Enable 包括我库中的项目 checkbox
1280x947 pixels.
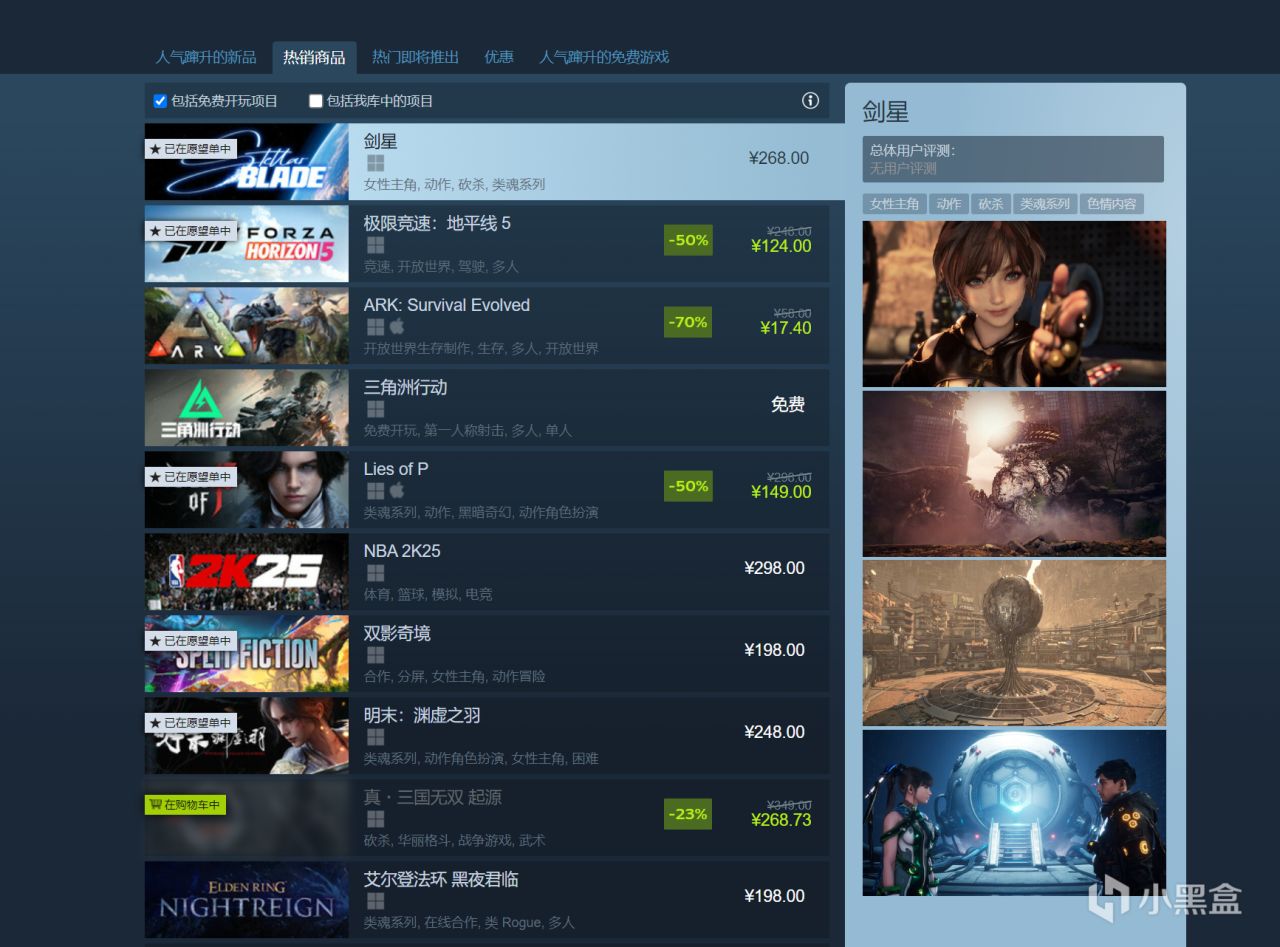316,101
